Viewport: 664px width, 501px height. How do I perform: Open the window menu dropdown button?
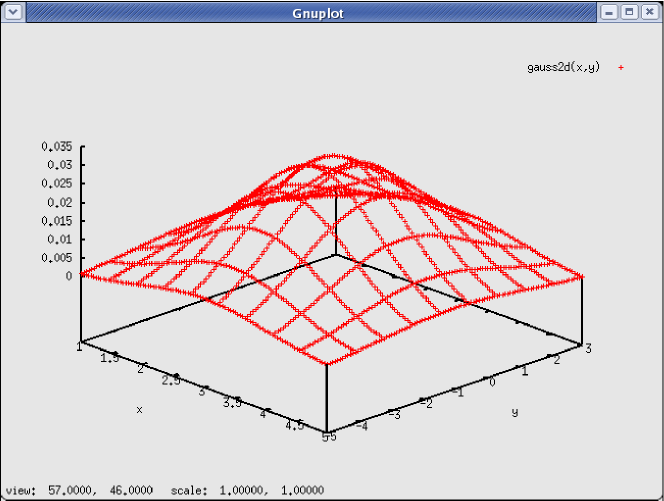(13, 12)
